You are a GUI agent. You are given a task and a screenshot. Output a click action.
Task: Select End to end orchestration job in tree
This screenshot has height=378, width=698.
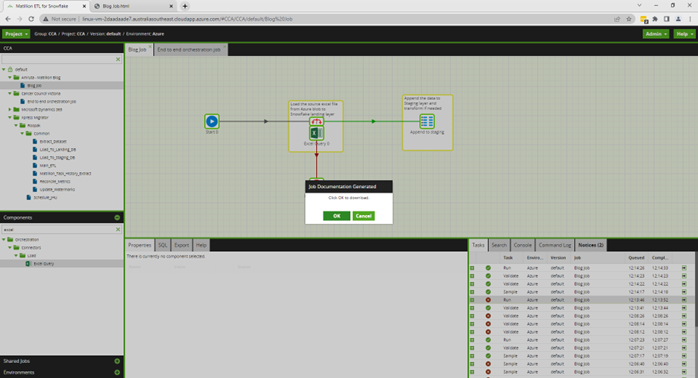52,102
